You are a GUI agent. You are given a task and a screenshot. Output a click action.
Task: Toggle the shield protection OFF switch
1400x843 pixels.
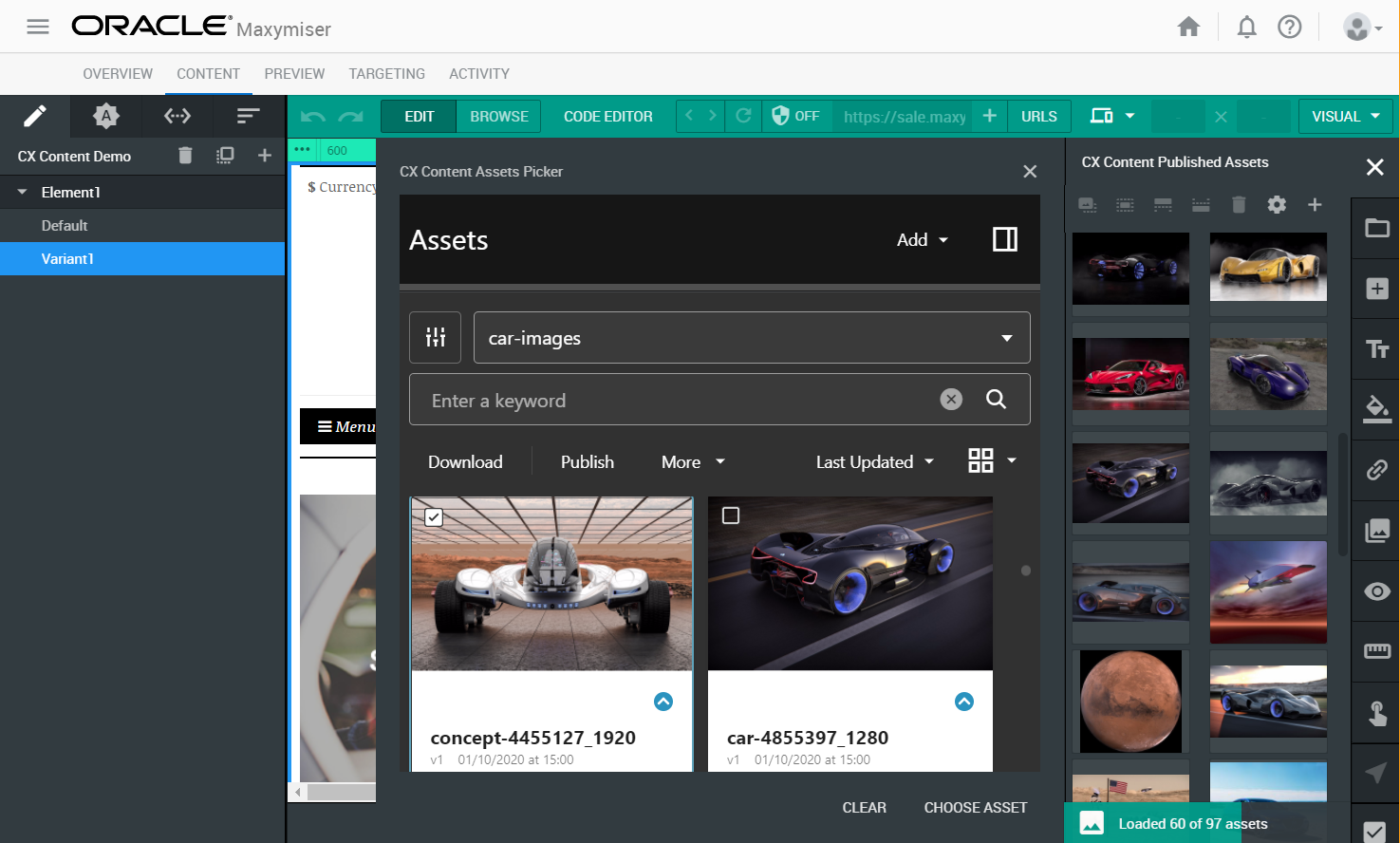(x=795, y=116)
